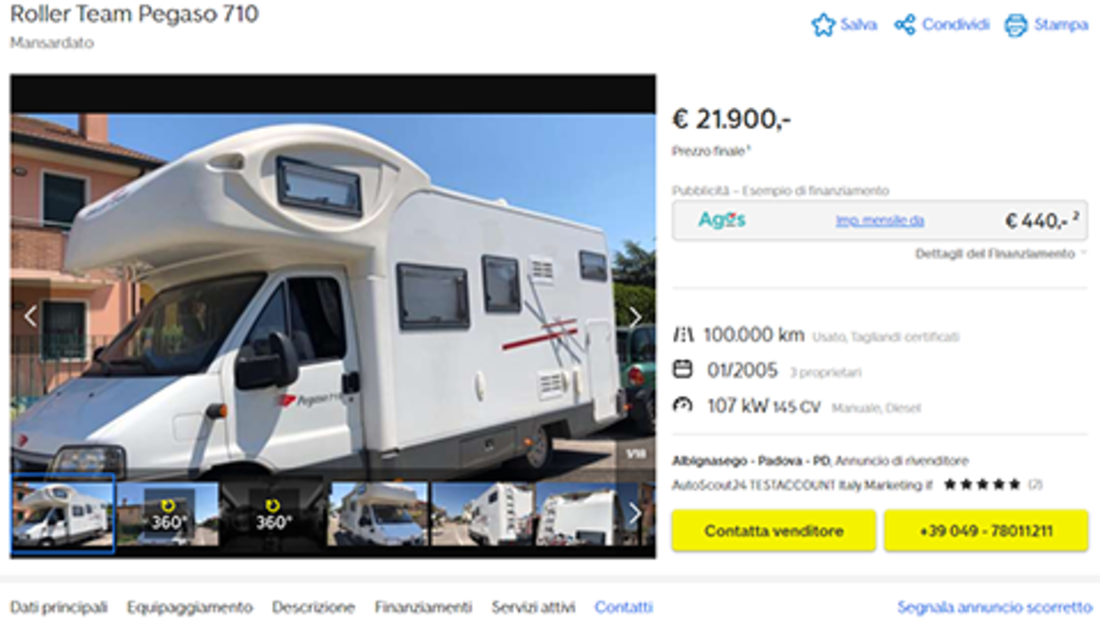
Task: Open the Dati principali tab
Action: click(x=59, y=607)
